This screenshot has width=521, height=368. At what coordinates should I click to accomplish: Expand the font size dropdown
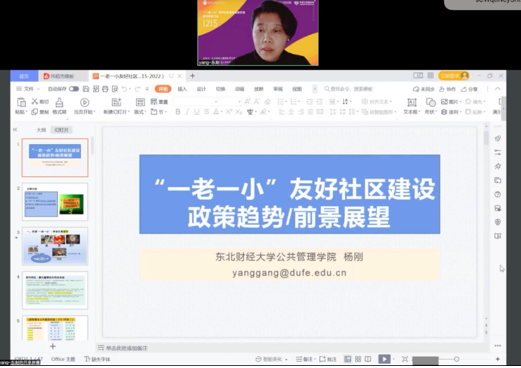(239, 101)
